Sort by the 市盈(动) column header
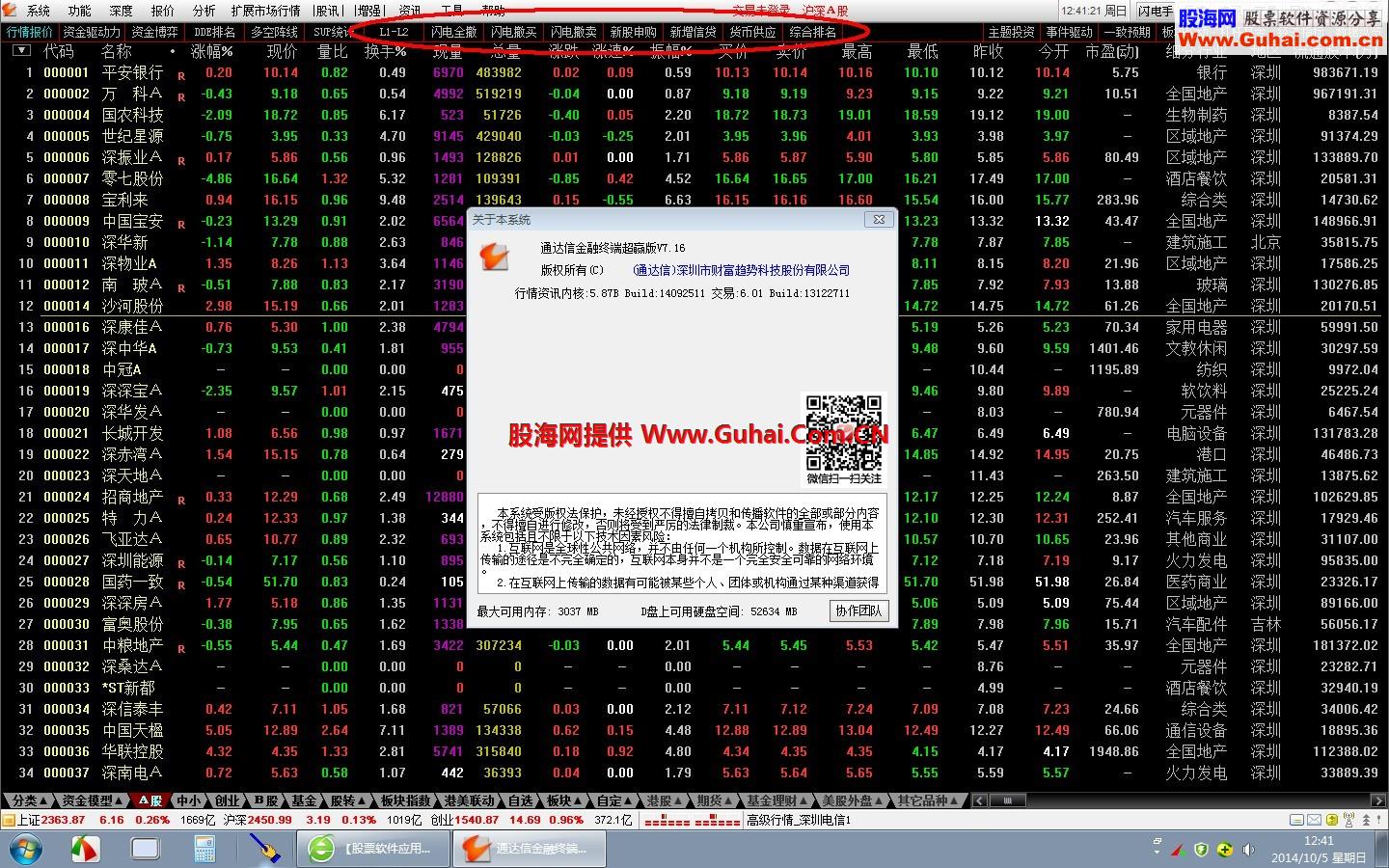The height and width of the screenshot is (868, 1389). (1112, 51)
